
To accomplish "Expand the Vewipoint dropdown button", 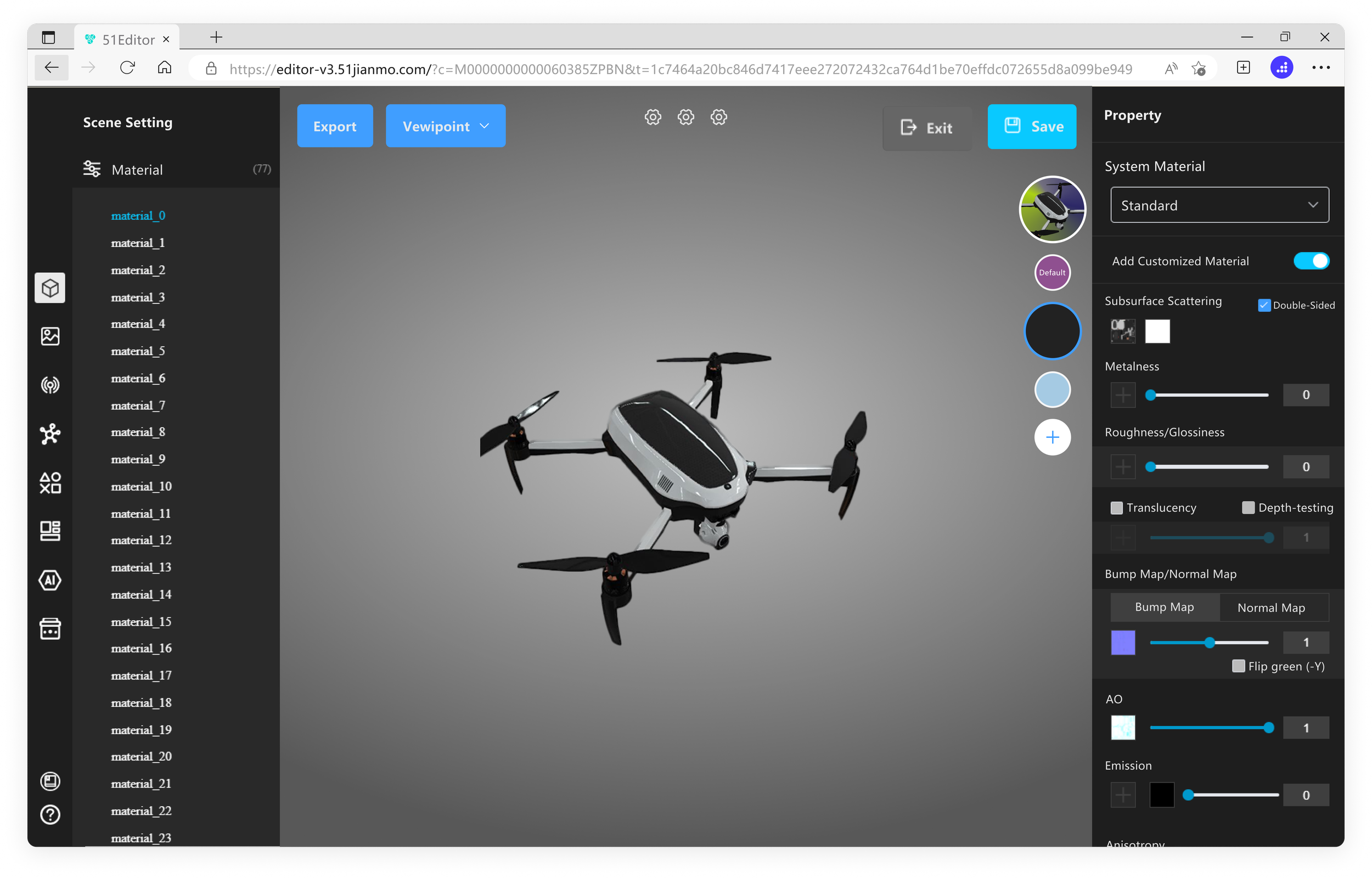I will pos(445,126).
